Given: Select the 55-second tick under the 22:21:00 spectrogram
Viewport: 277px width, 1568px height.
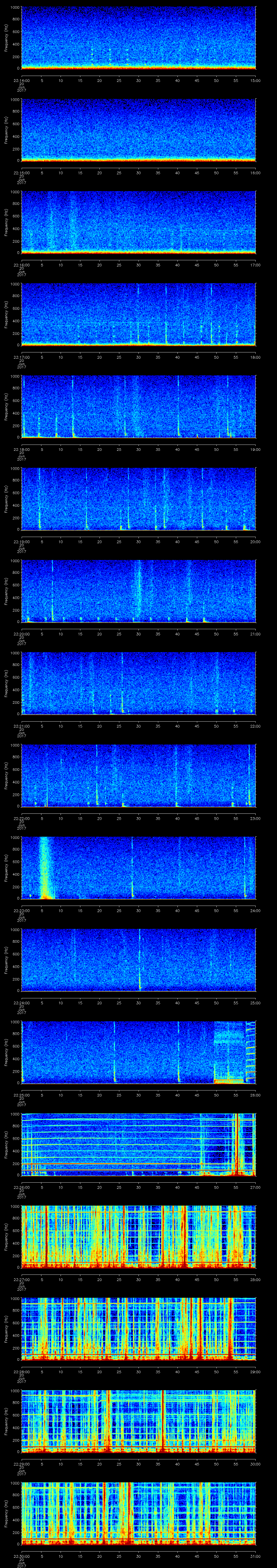Looking at the screenshot, I should [x=236, y=726].
